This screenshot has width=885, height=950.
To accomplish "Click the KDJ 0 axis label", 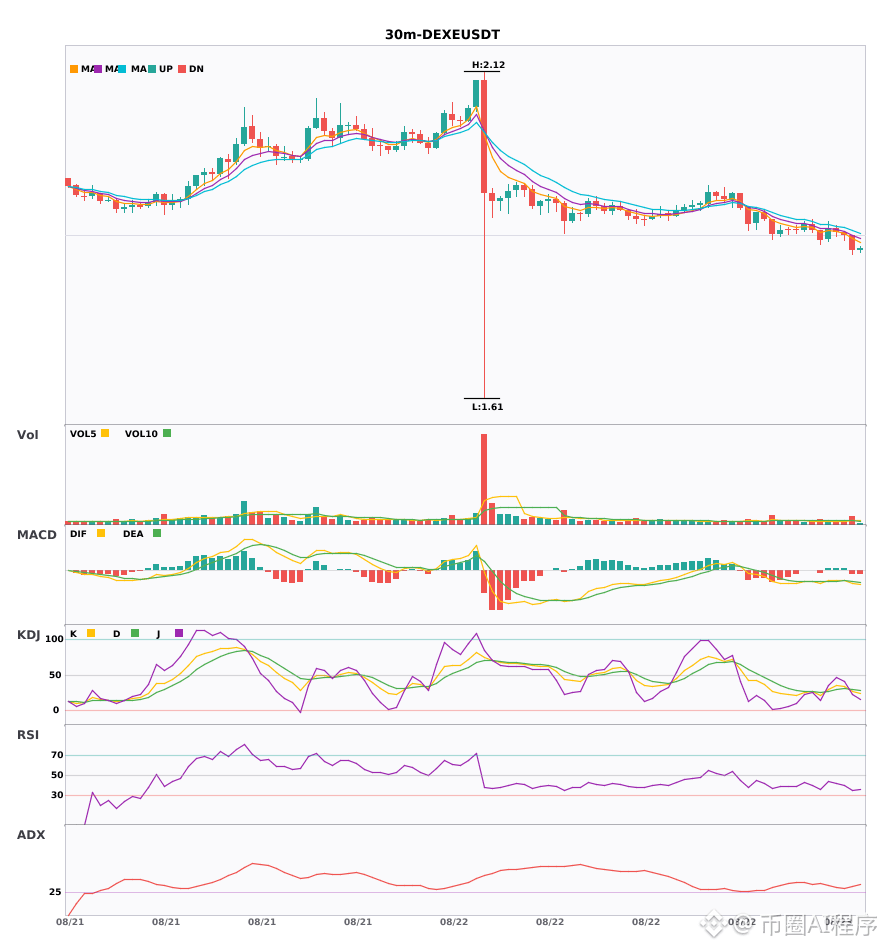I will 56,710.
